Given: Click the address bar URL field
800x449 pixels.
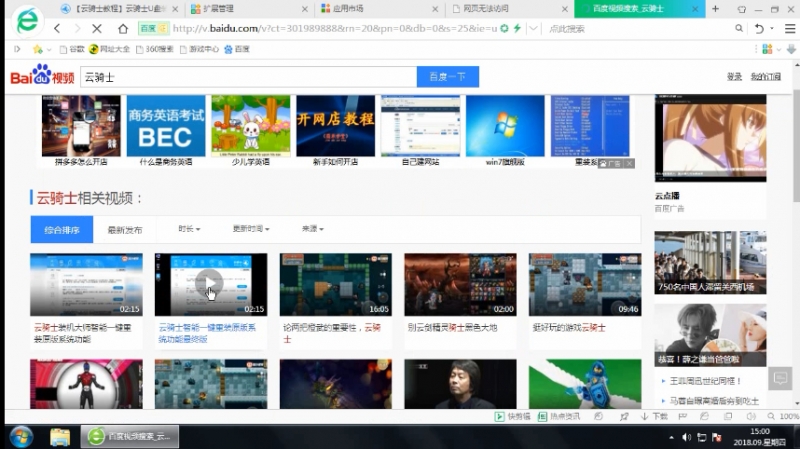Looking at the screenshot, I should coord(334,29).
